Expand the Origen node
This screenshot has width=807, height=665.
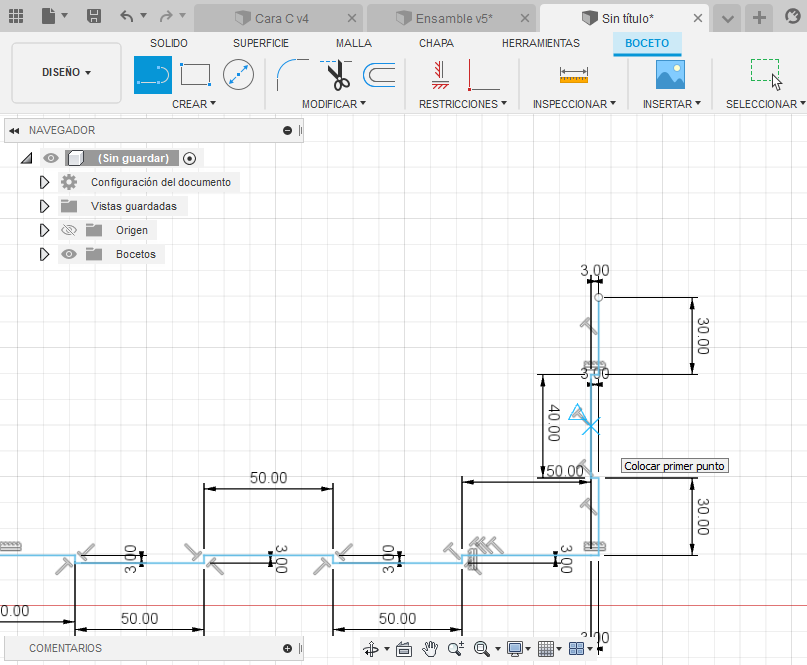44,230
